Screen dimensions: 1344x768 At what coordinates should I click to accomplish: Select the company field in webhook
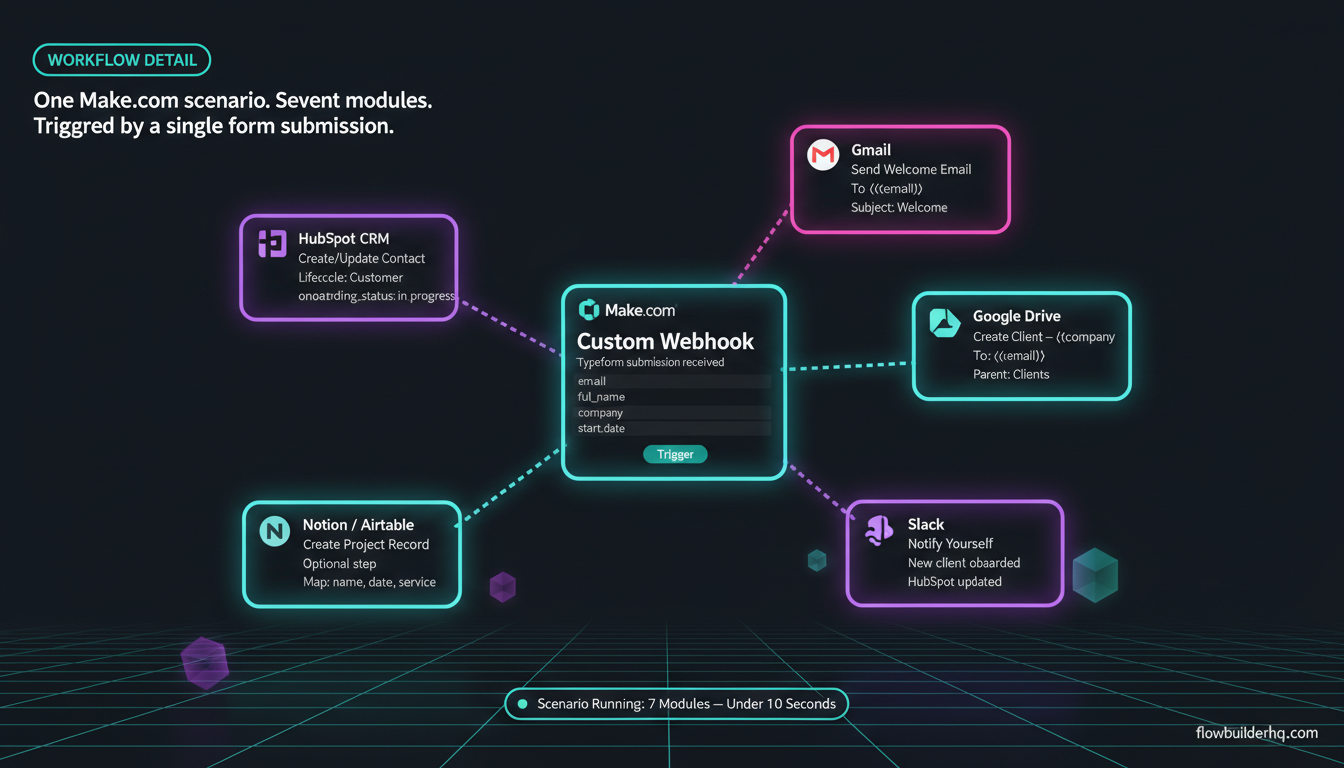tap(674, 413)
